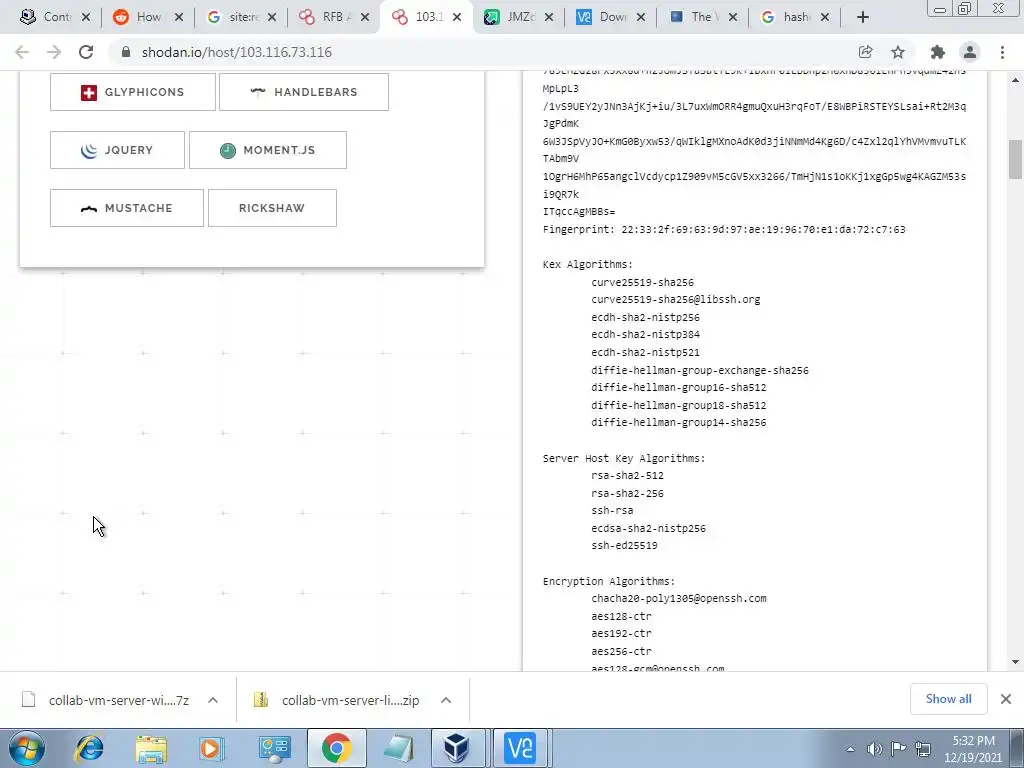Select the jQuery technology tag
The height and width of the screenshot is (768, 1024).
click(x=118, y=150)
